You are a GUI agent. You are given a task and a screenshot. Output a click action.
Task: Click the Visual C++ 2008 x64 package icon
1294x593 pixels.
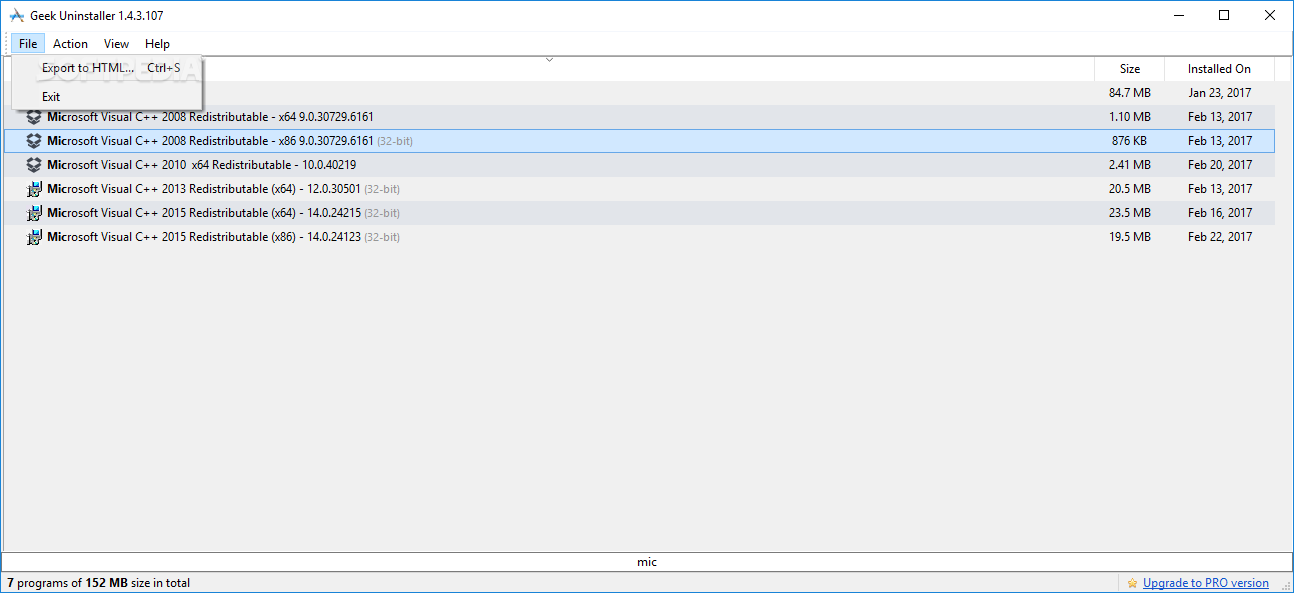click(x=34, y=117)
